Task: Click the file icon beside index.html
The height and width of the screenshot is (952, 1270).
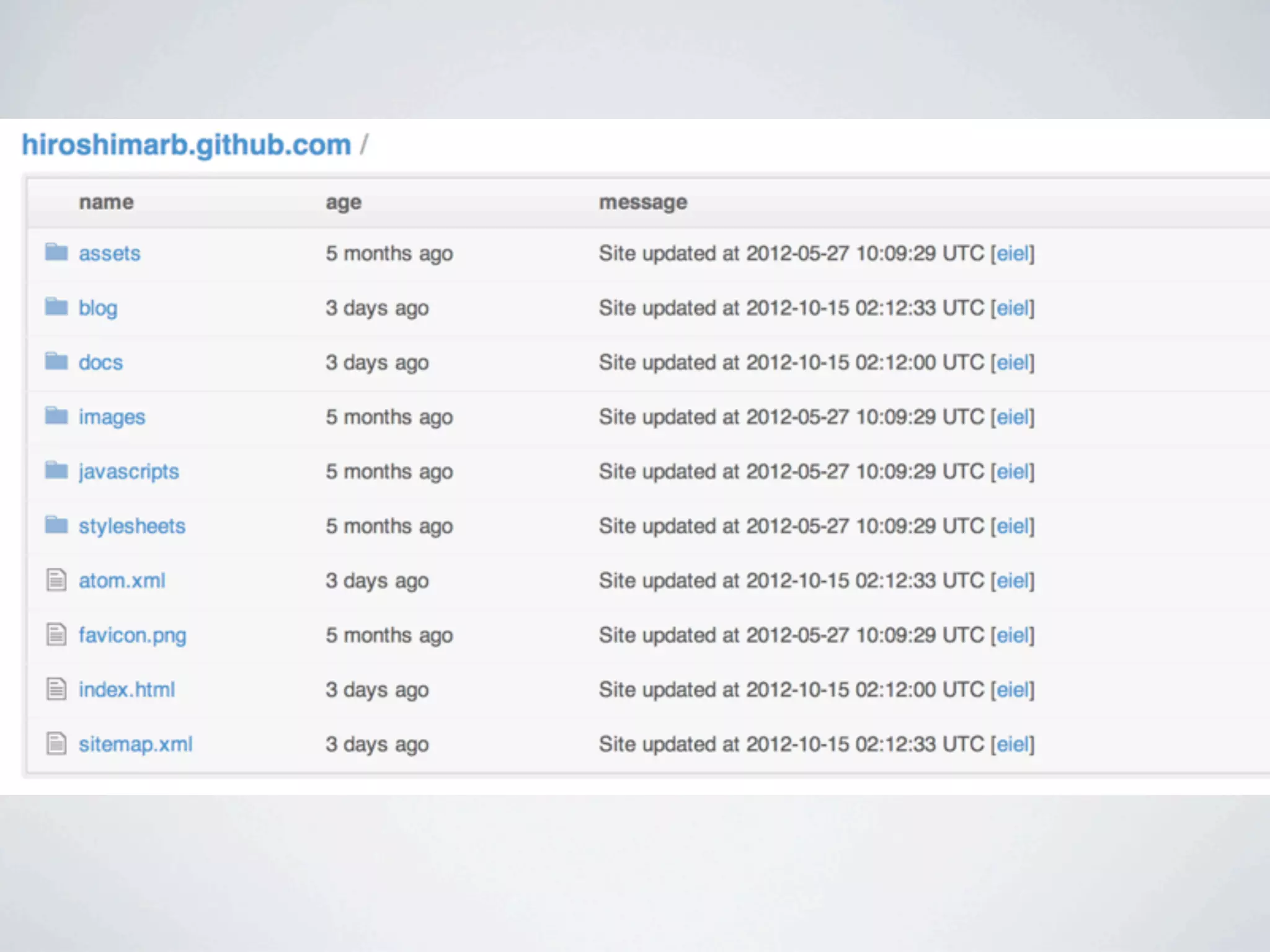Action: 56,689
